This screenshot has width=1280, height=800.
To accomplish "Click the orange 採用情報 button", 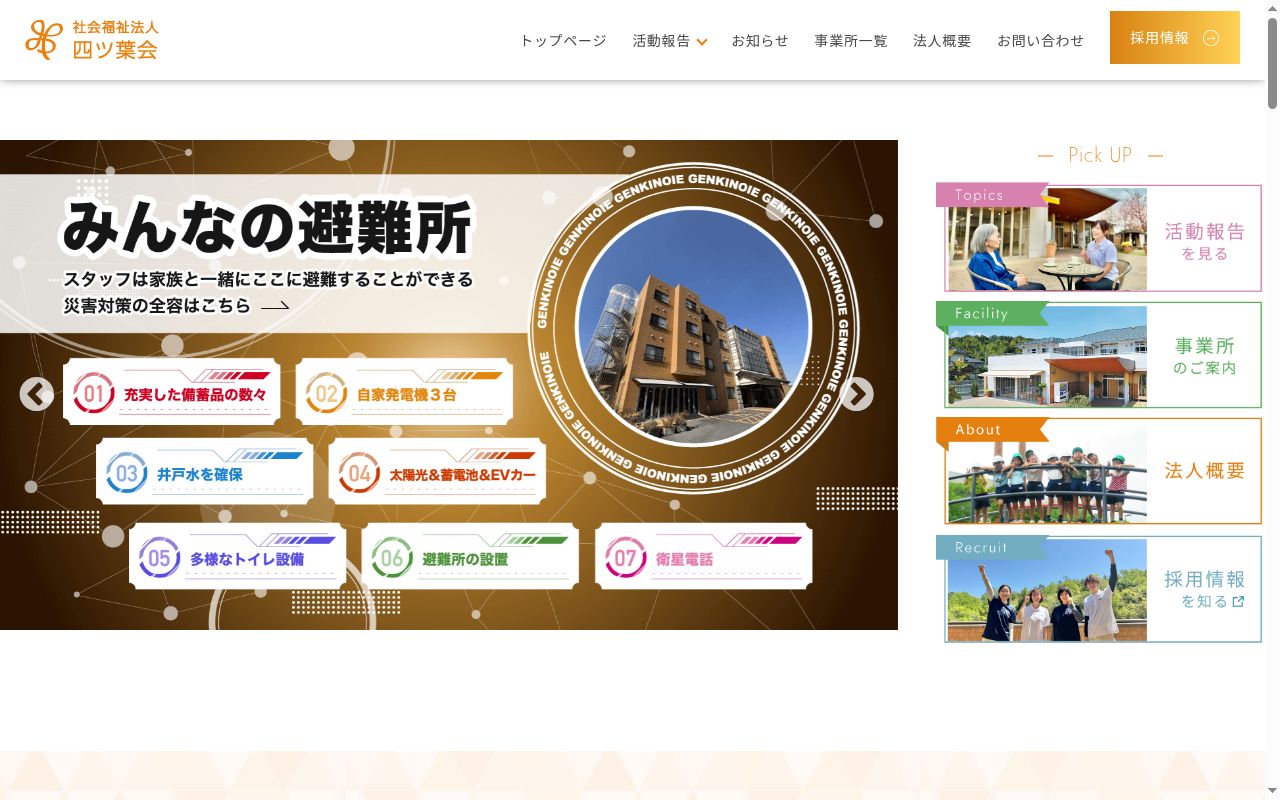I will click(1175, 38).
